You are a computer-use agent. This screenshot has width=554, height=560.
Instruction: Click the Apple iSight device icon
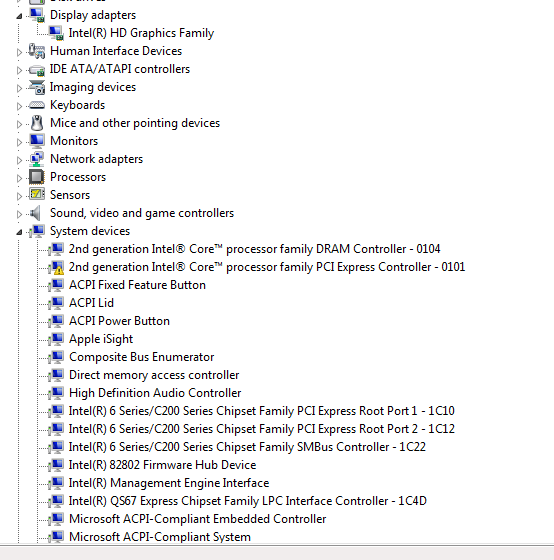(56, 339)
